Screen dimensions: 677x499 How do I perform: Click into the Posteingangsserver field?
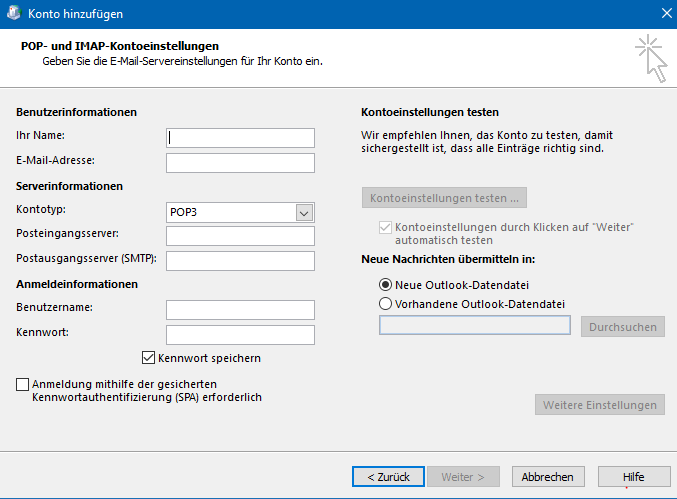[x=240, y=236]
